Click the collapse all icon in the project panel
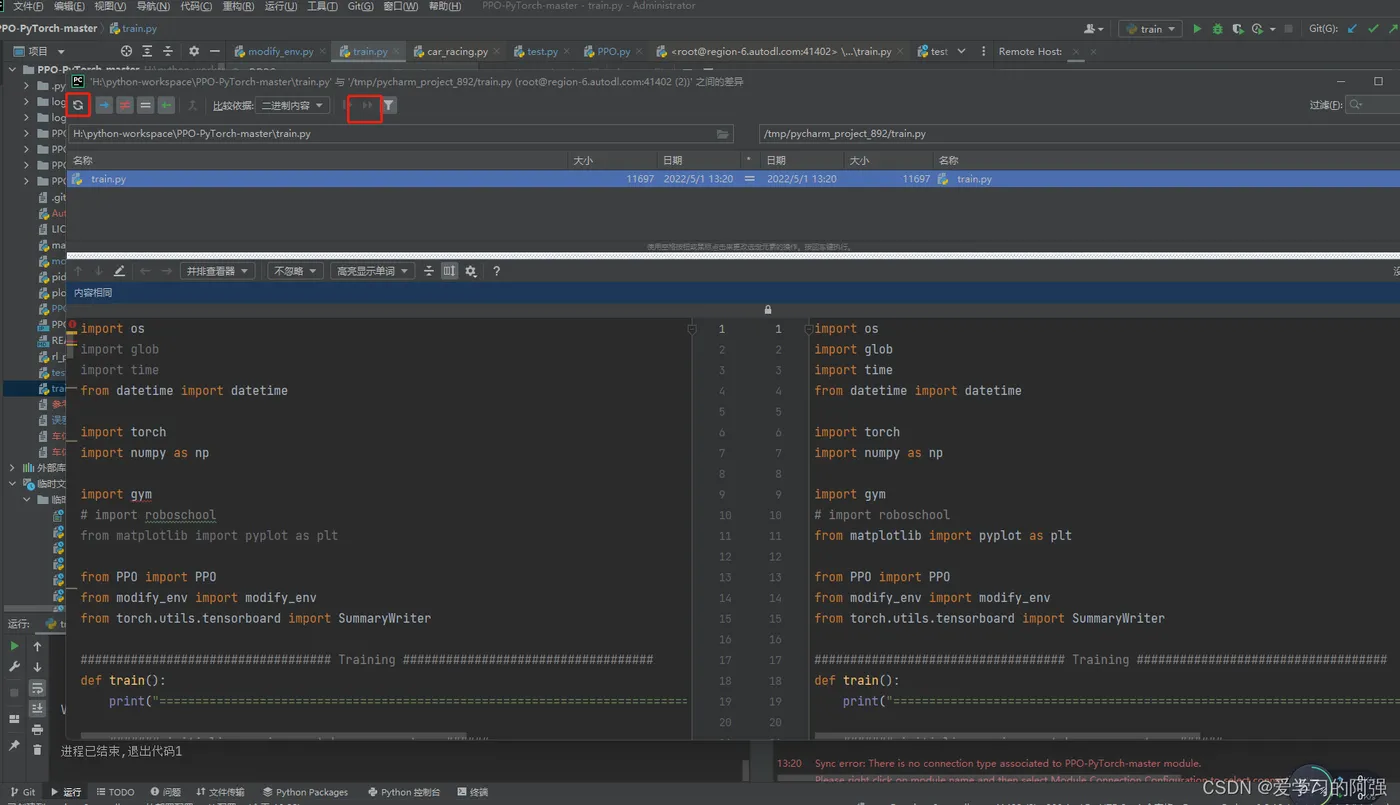Image resolution: width=1400 pixels, height=805 pixels. [x=168, y=51]
